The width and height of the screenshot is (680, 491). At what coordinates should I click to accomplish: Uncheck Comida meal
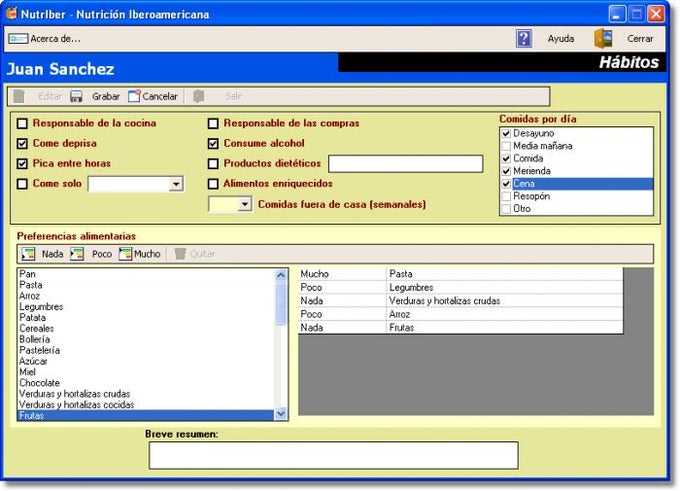pos(506,159)
